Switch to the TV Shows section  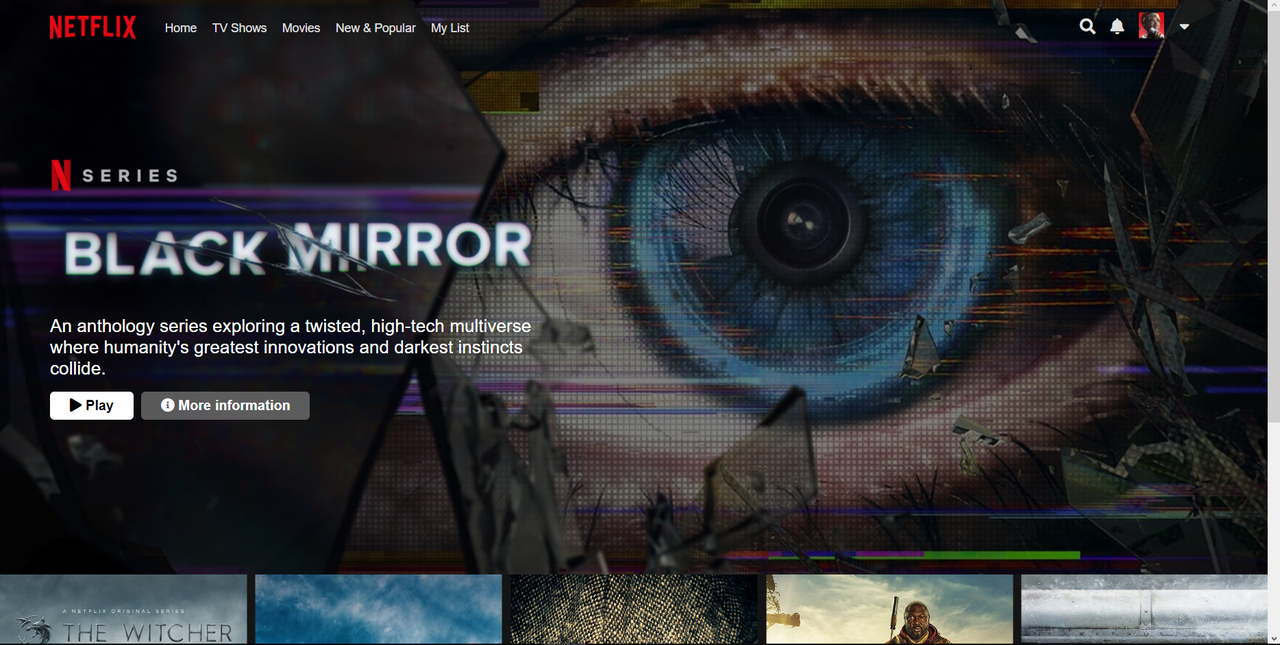239,28
